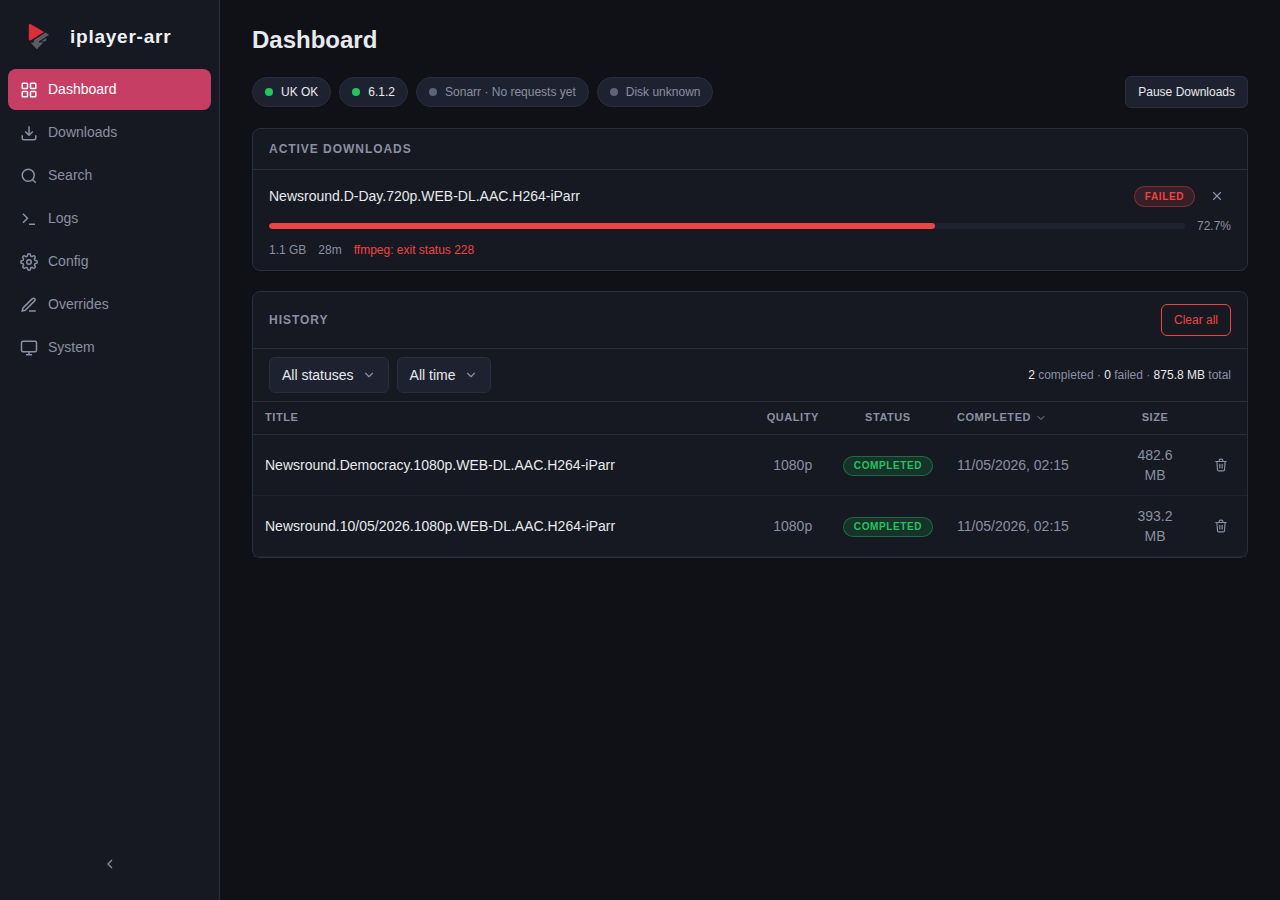Click the Dashboard page heading

pyautogui.click(x=315, y=40)
